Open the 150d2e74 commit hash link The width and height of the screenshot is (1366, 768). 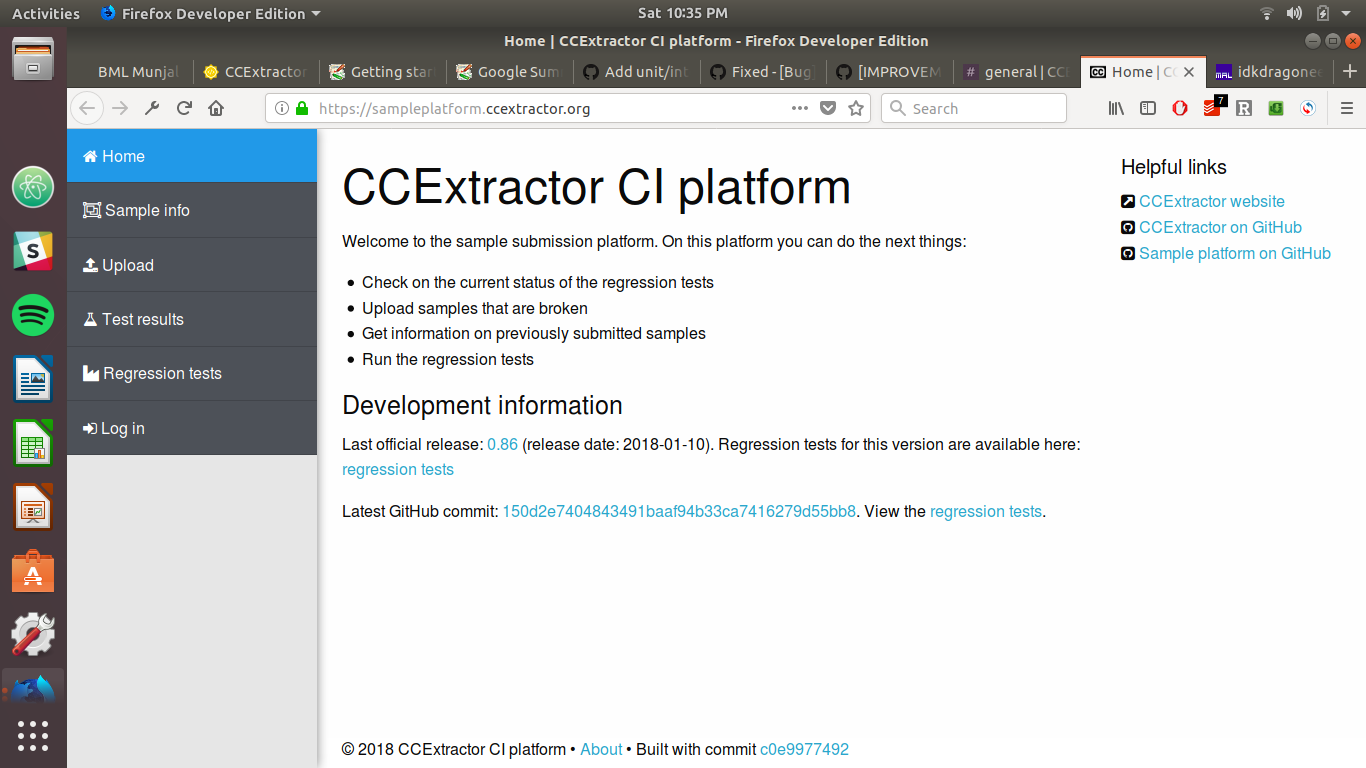(679, 511)
